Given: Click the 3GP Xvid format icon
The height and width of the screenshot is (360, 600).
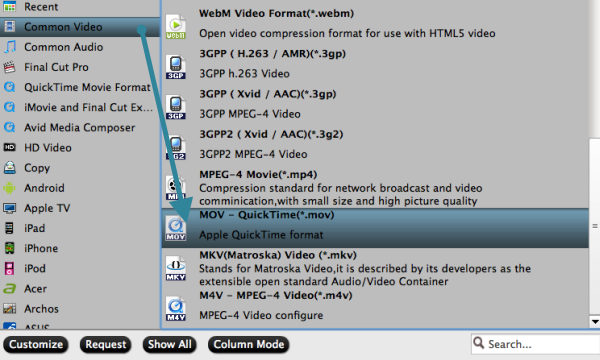Looking at the screenshot, I should [176, 107].
